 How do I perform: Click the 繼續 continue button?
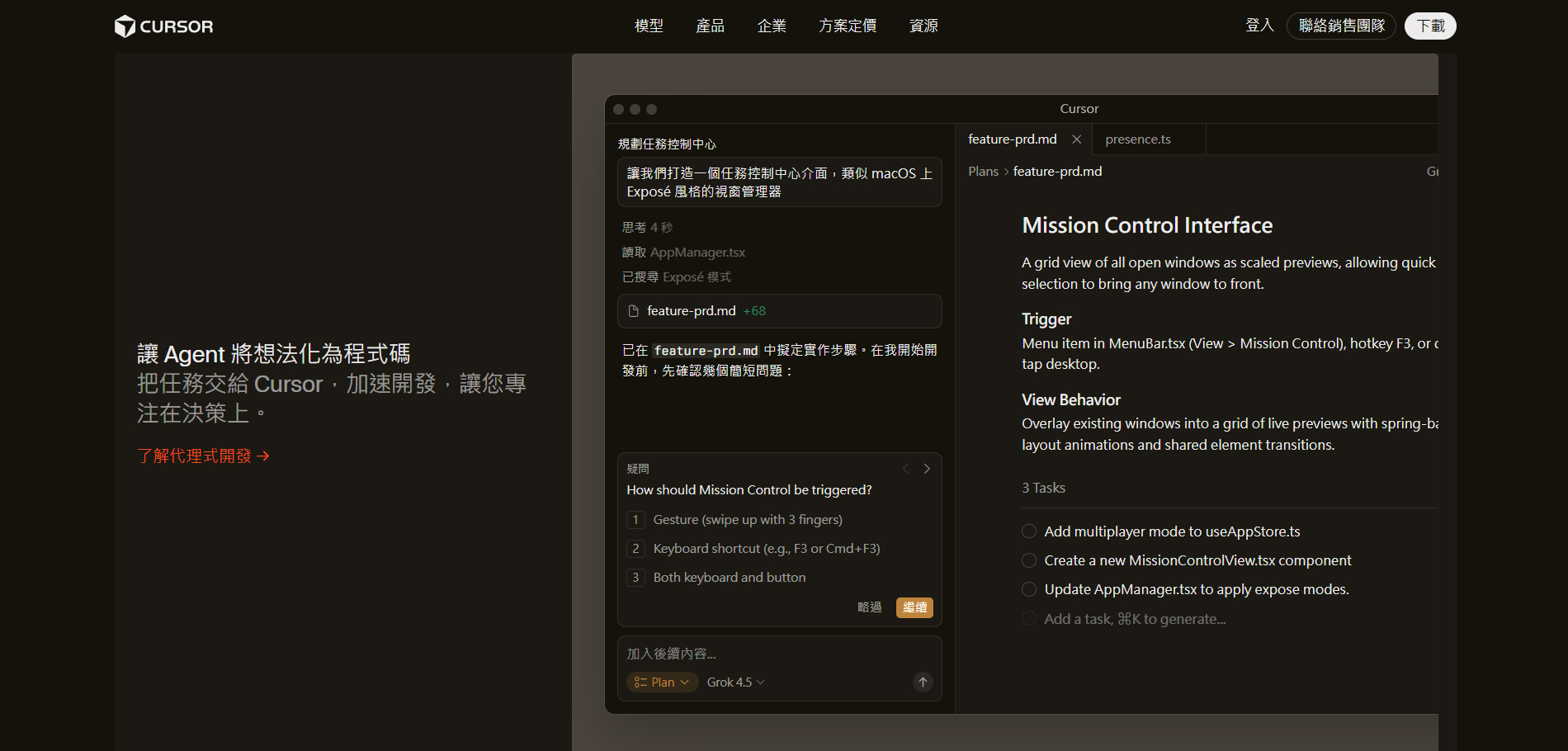pyautogui.click(x=914, y=607)
